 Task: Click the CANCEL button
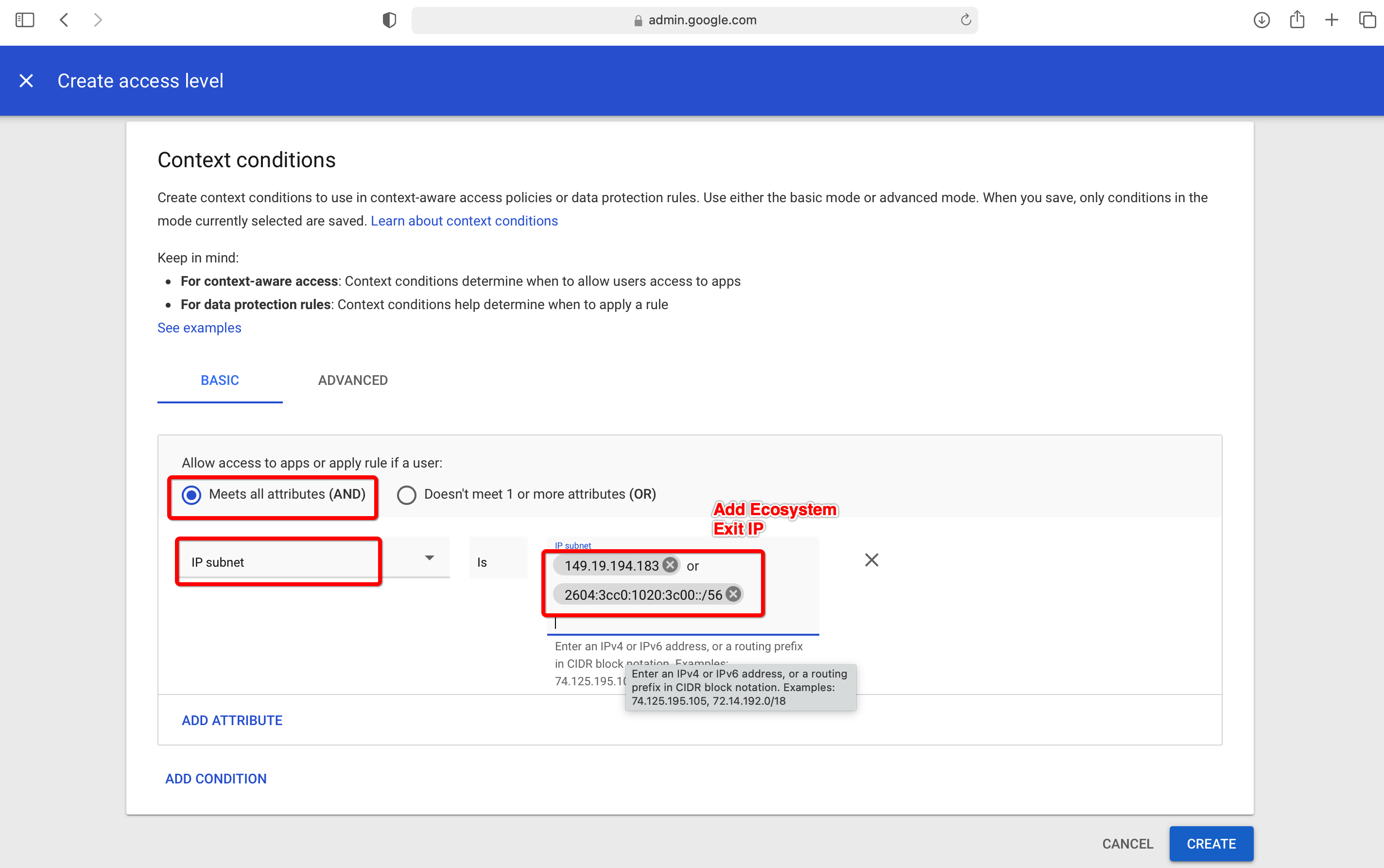point(1127,844)
